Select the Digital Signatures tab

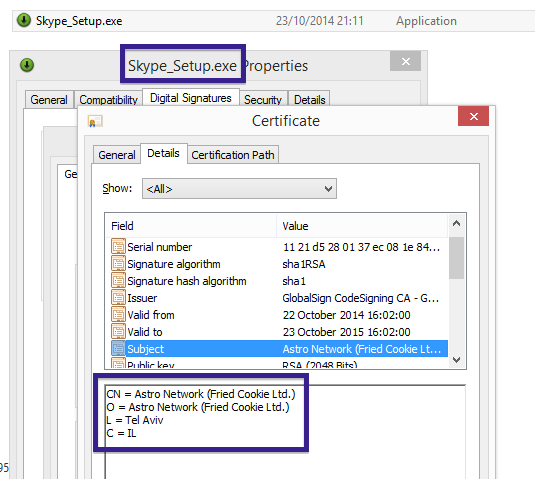click(x=191, y=98)
